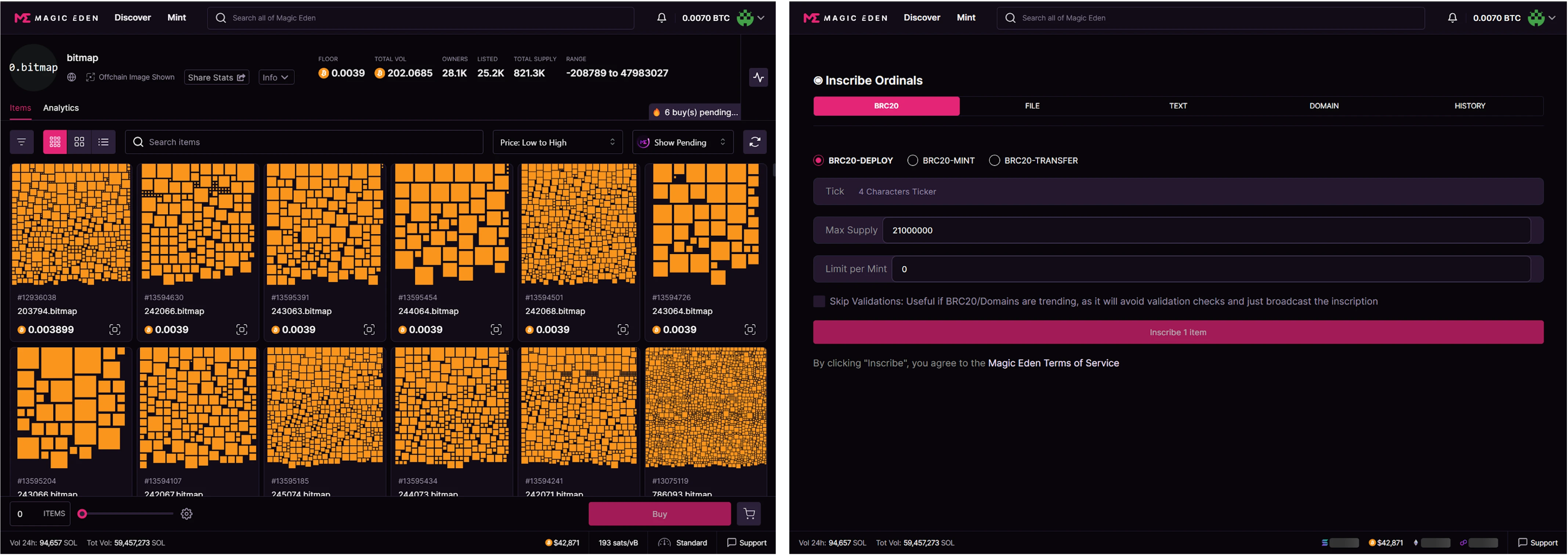The image size is (1568, 555).
Task: Switch to large grid view icon
Action: pos(79,142)
